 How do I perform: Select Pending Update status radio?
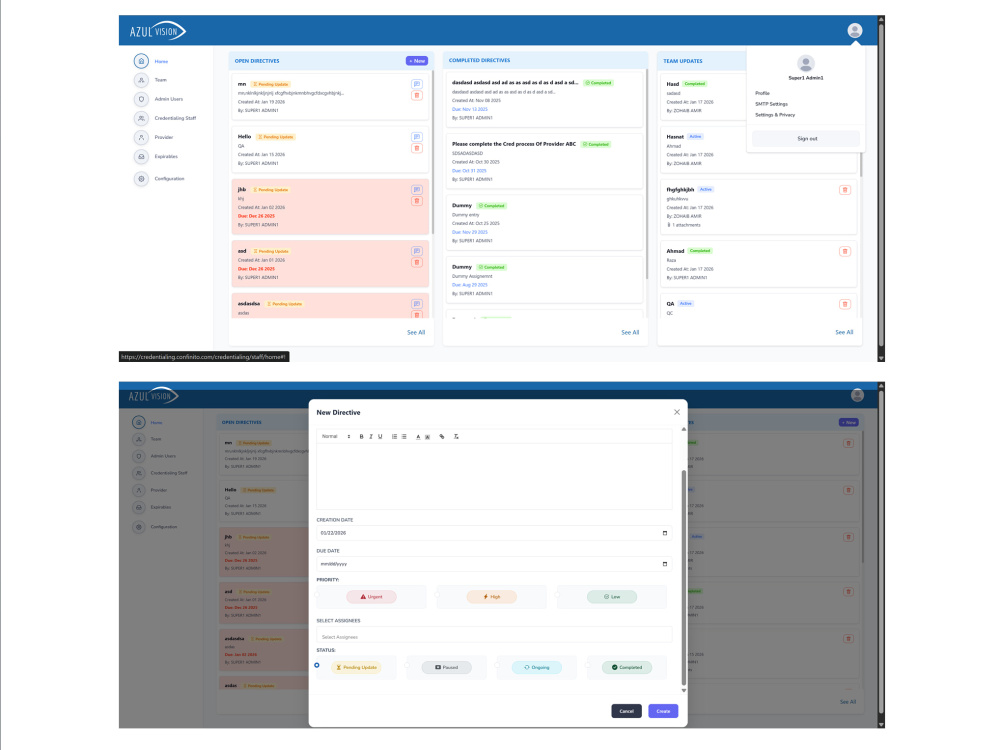[x=317, y=665]
